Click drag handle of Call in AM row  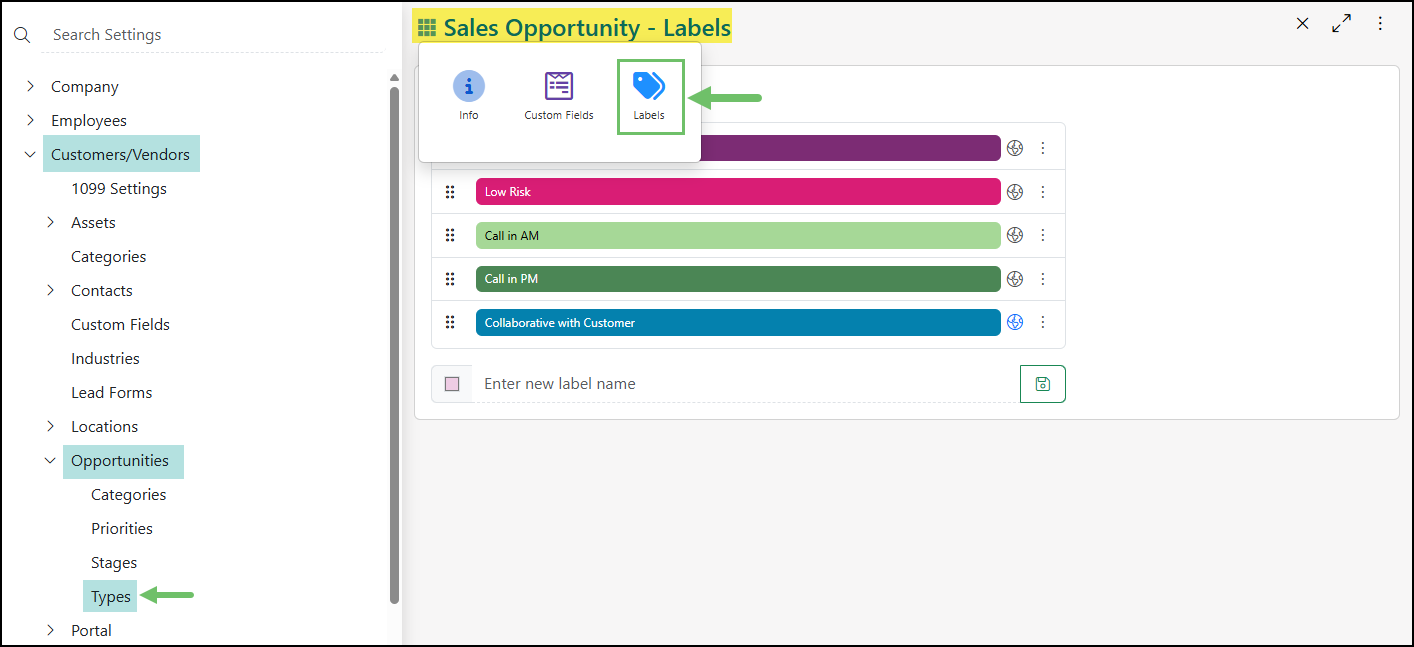(450, 236)
